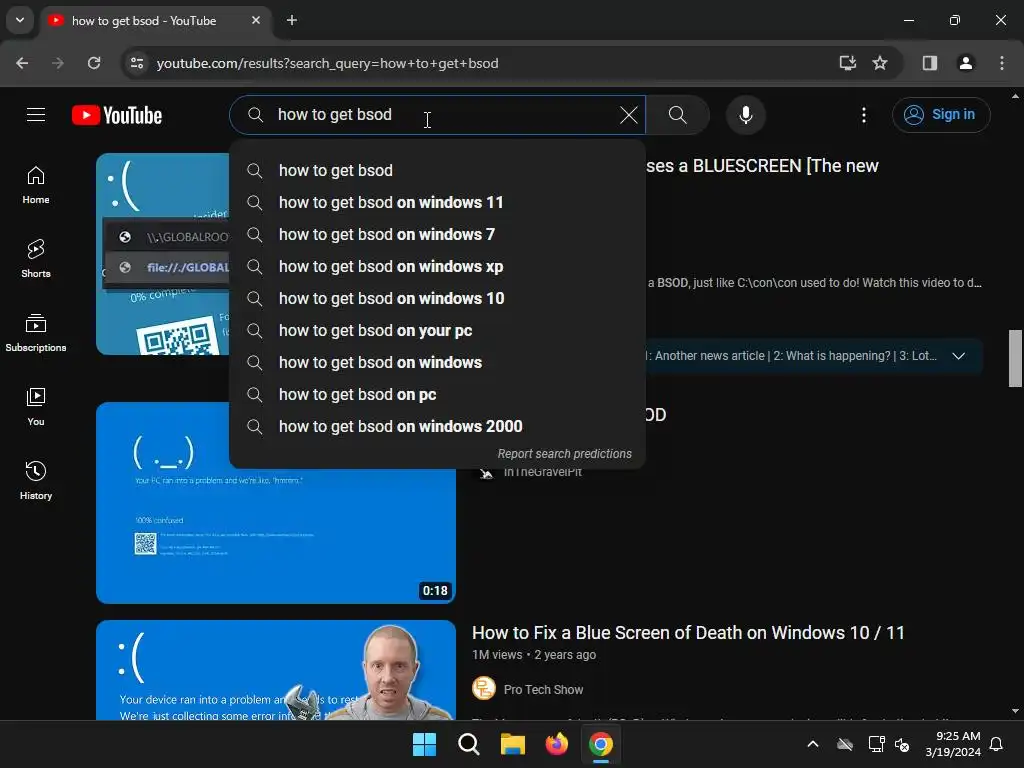Image resolution: width=1024 pixels, height=768 pixels.
Task: Open the Chrome three-dot menu
Action: 1002,63
